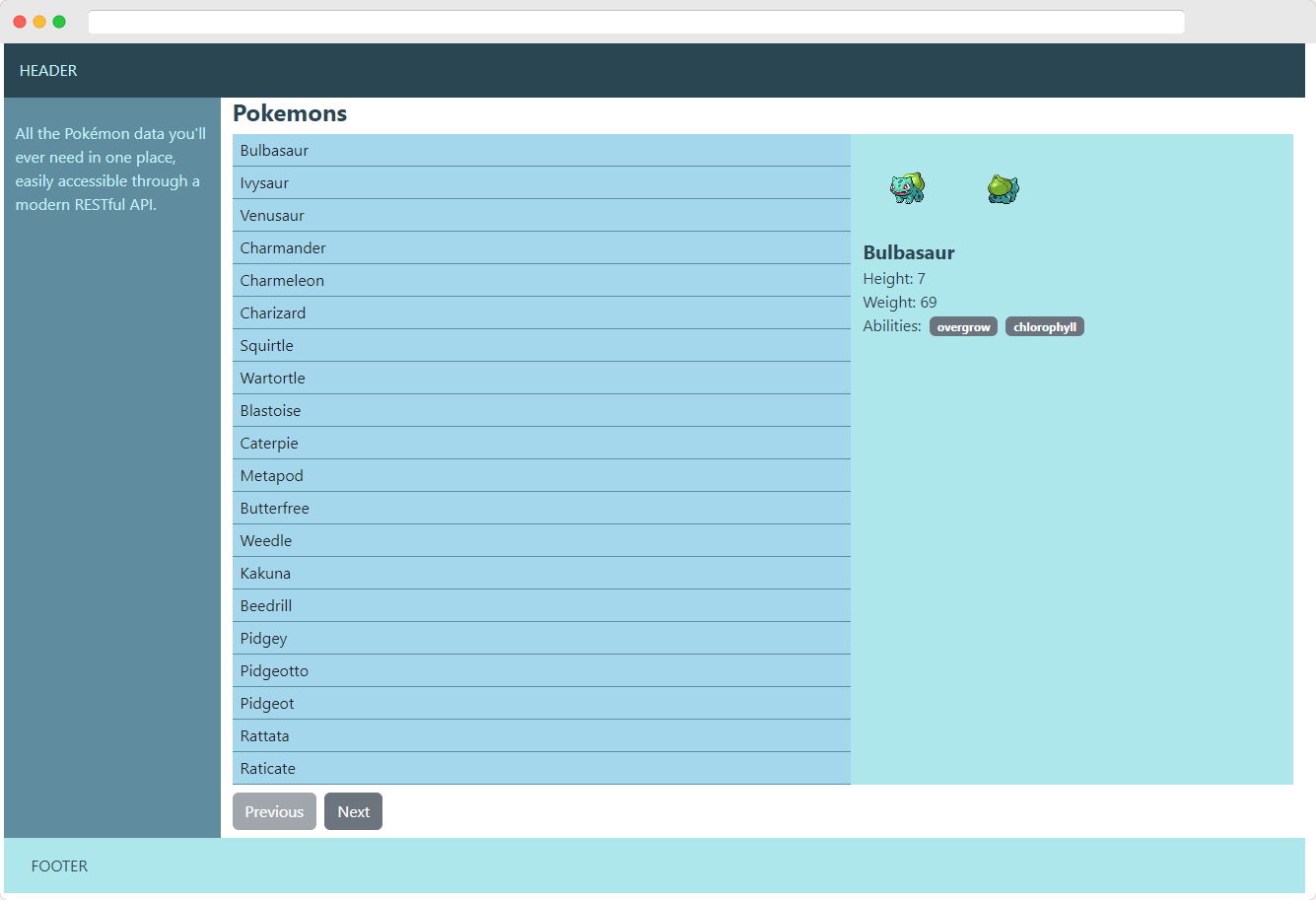
Task: Click the FOOTER text
Action: [x=59, y=866]
